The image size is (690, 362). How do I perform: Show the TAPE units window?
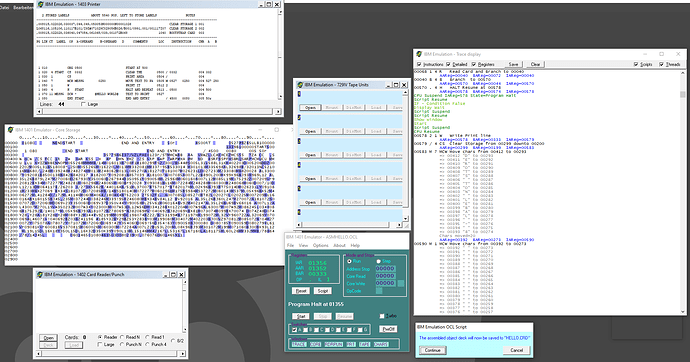[364, 344]
